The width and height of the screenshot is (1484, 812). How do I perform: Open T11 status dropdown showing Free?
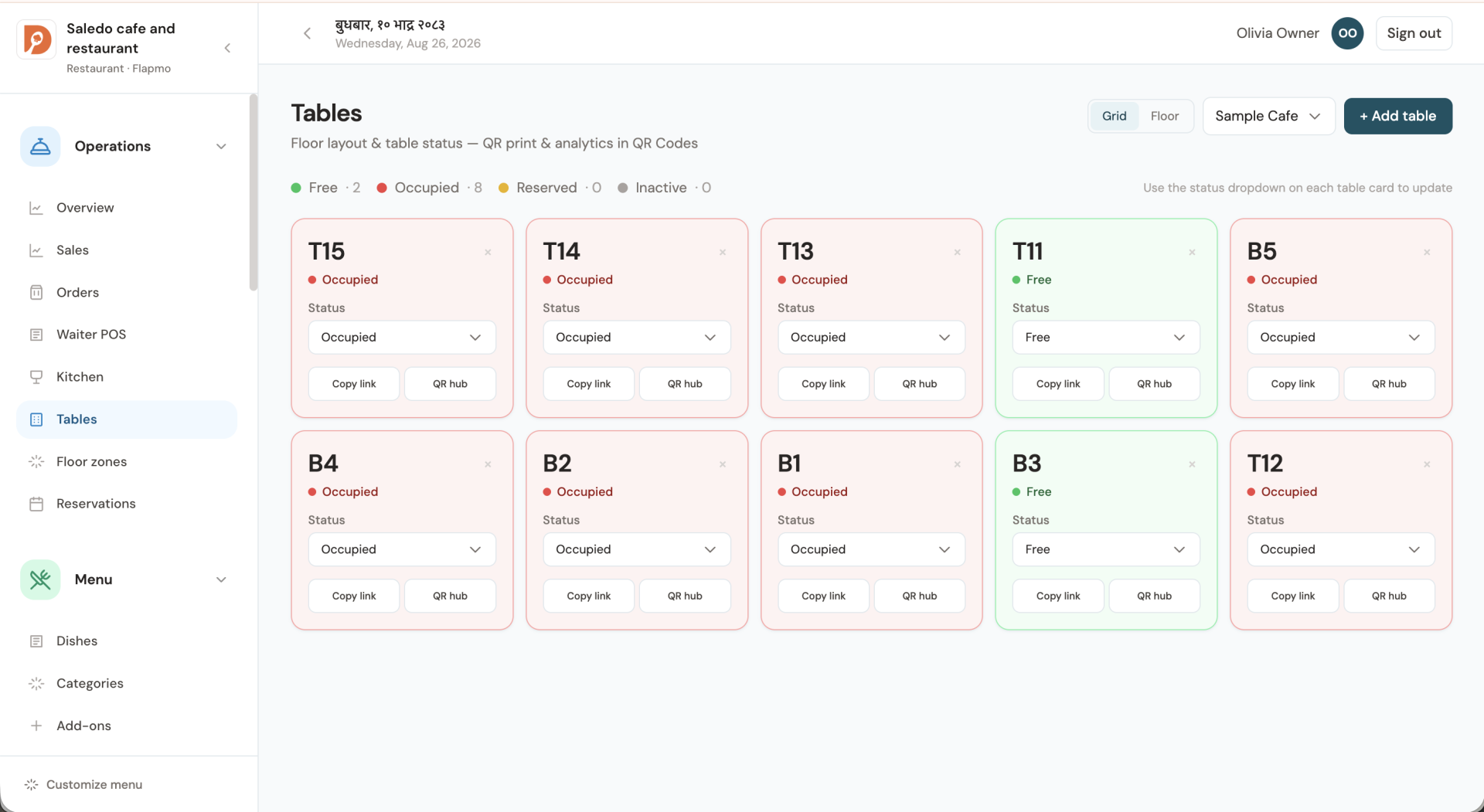[x=1106, y=338]
